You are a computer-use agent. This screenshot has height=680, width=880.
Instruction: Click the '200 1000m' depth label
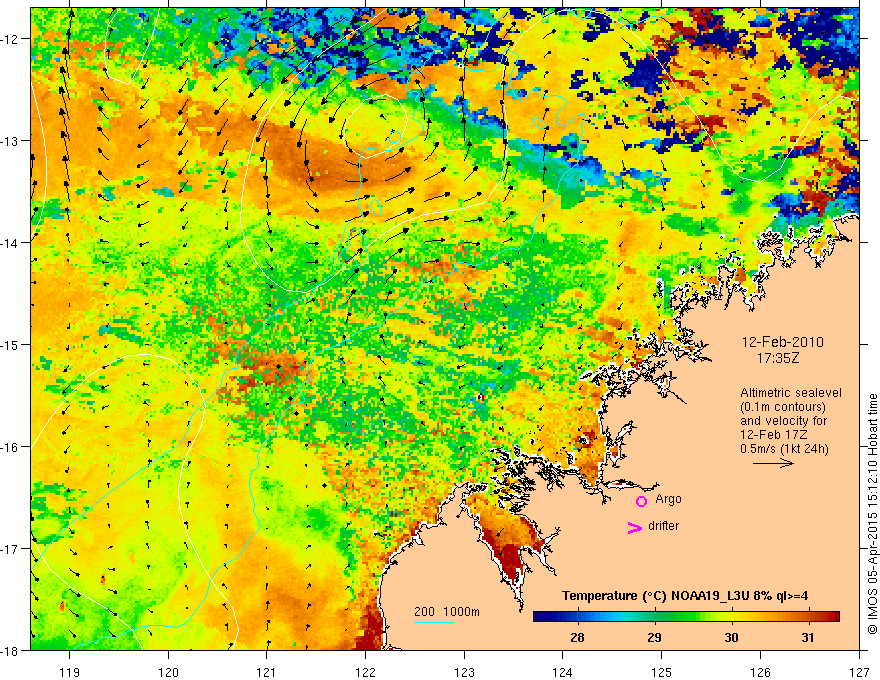point(447,612)
